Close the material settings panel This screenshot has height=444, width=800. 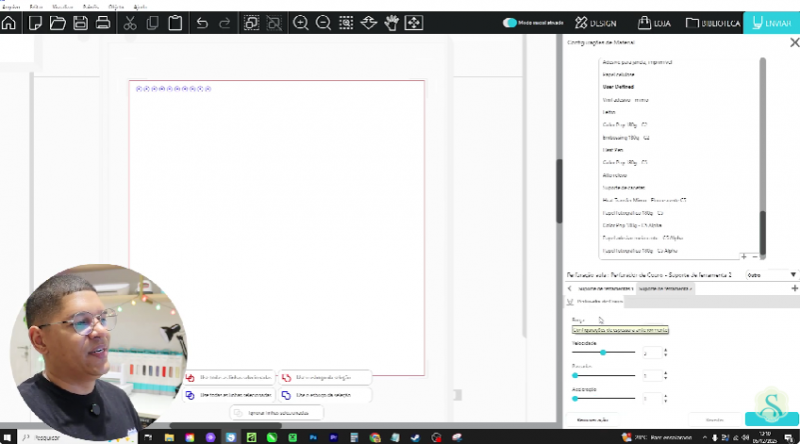point(794,43)
